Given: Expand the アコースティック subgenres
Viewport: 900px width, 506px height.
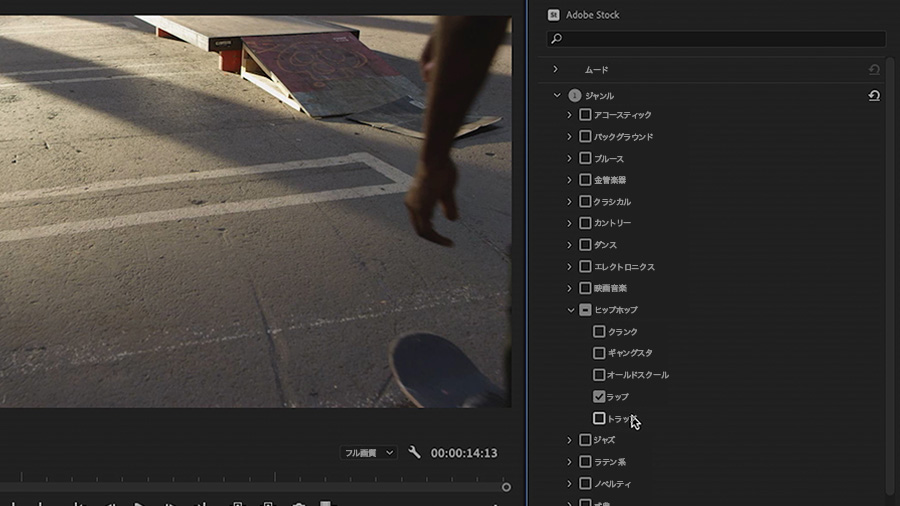Looking at the screenshot, I should click(x=569, y=115).
